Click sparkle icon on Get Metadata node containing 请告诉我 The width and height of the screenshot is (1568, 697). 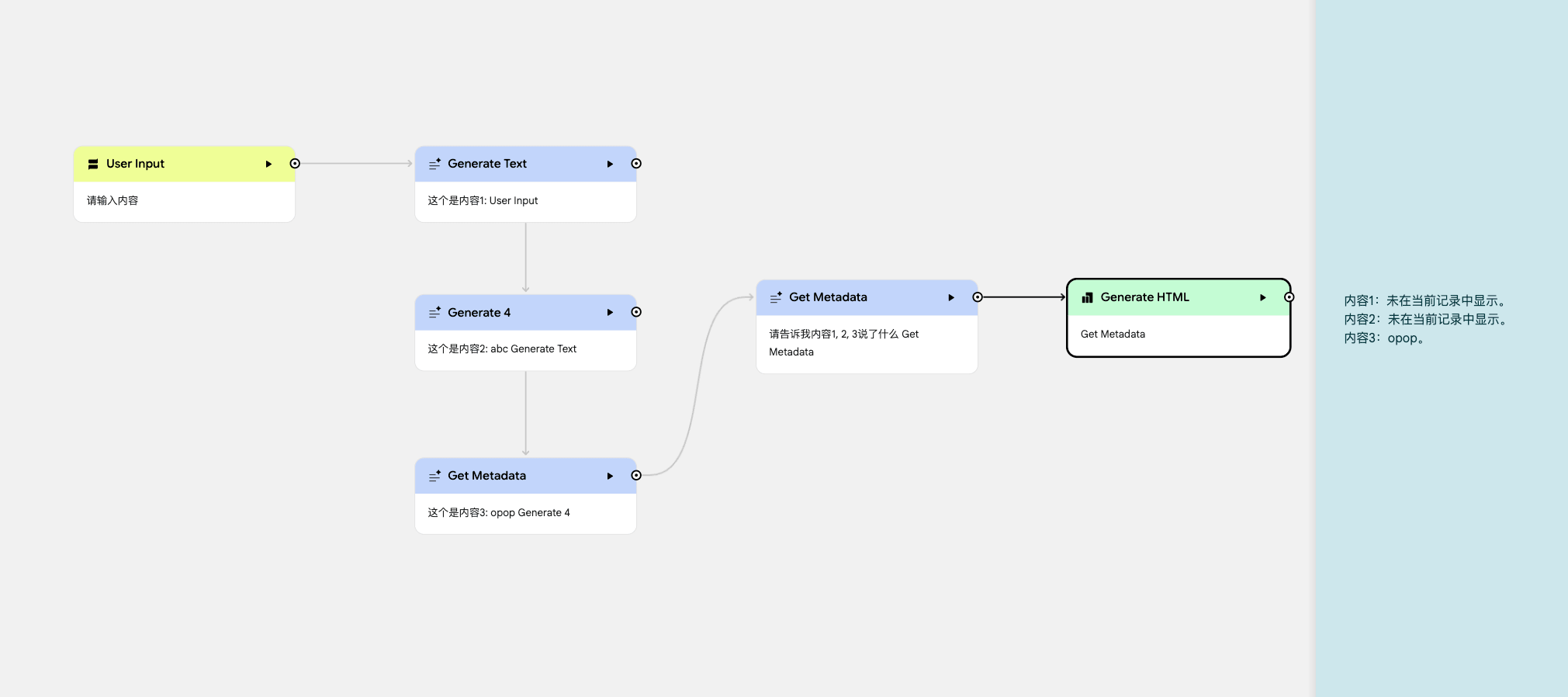[x=776, y=297]
